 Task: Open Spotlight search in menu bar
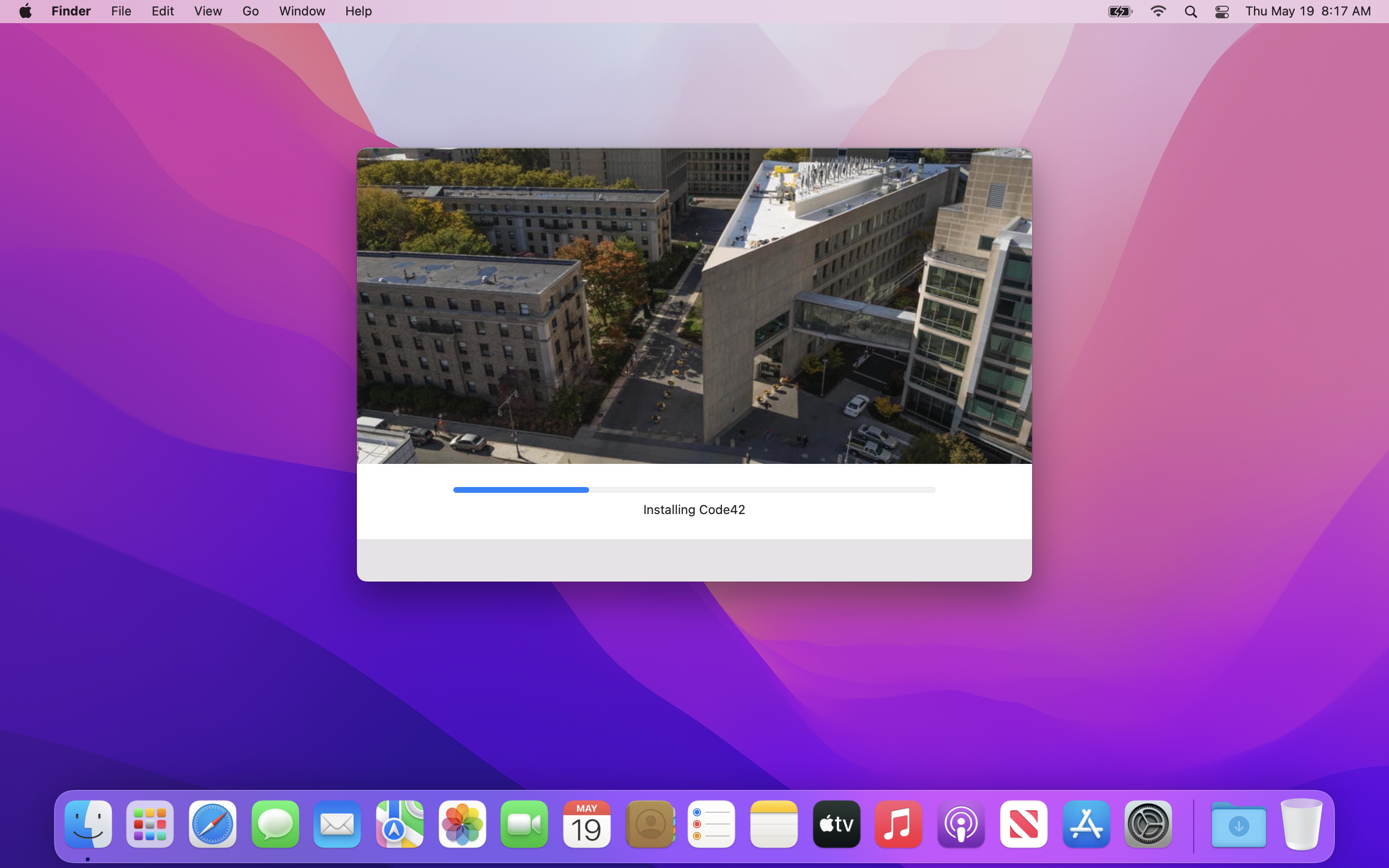[x=1190, y=11]
